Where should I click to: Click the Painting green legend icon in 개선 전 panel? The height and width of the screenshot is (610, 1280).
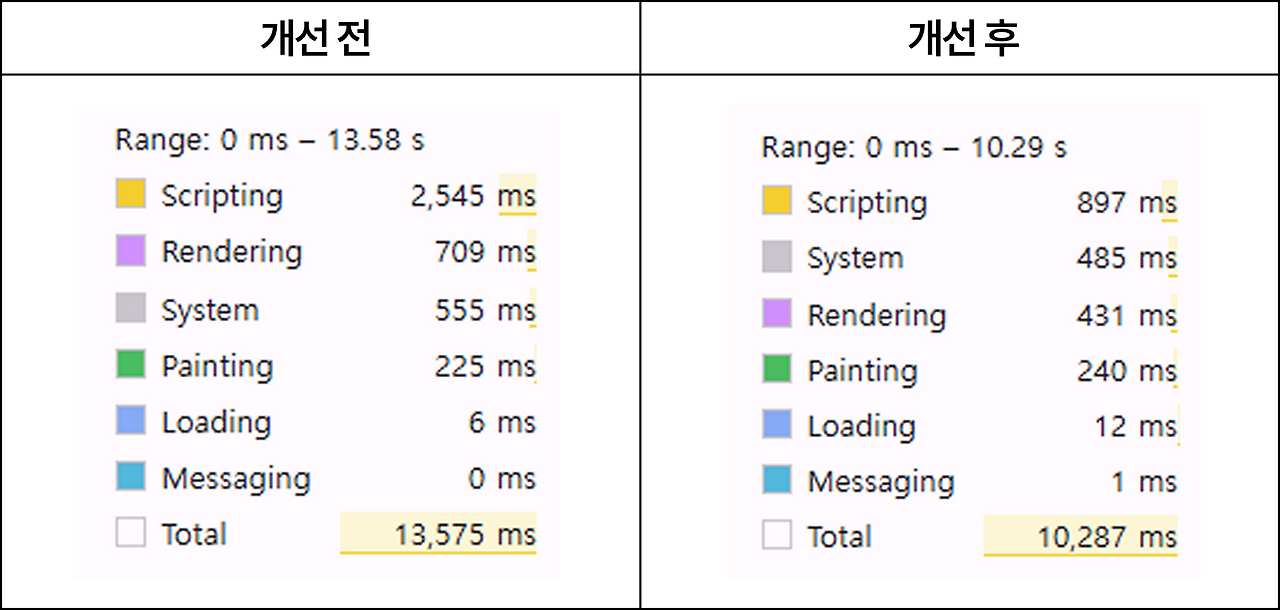click(x=131, y=365)
